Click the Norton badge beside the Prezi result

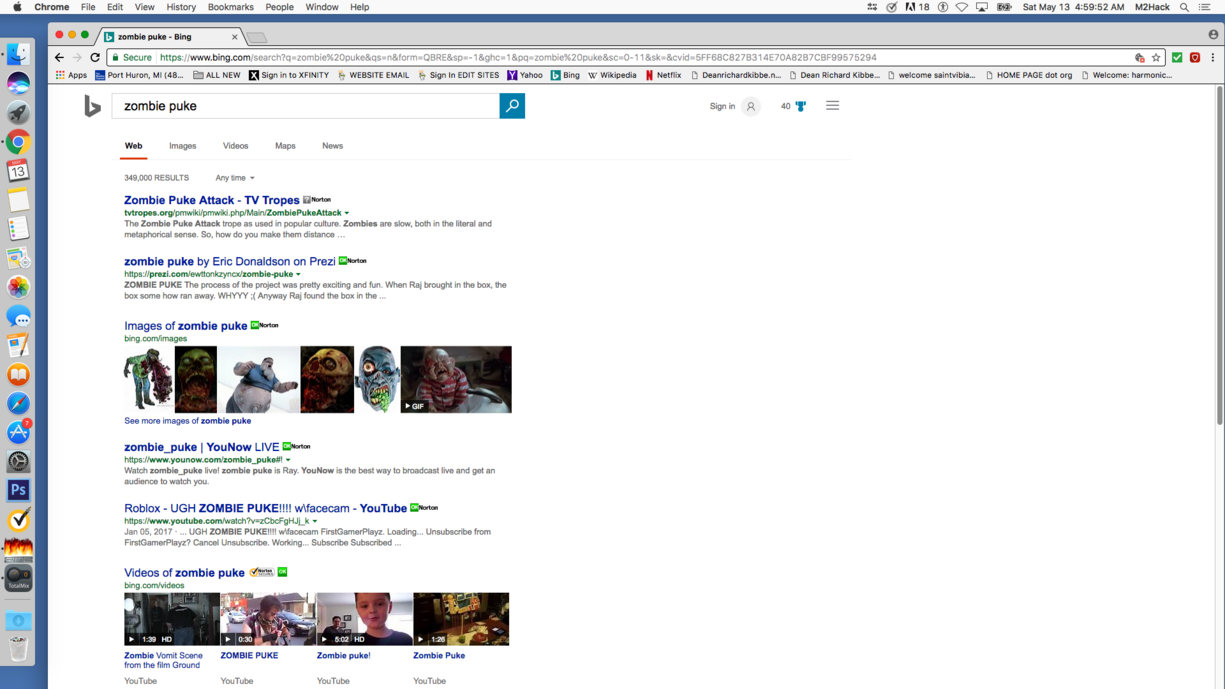point(353,261)
